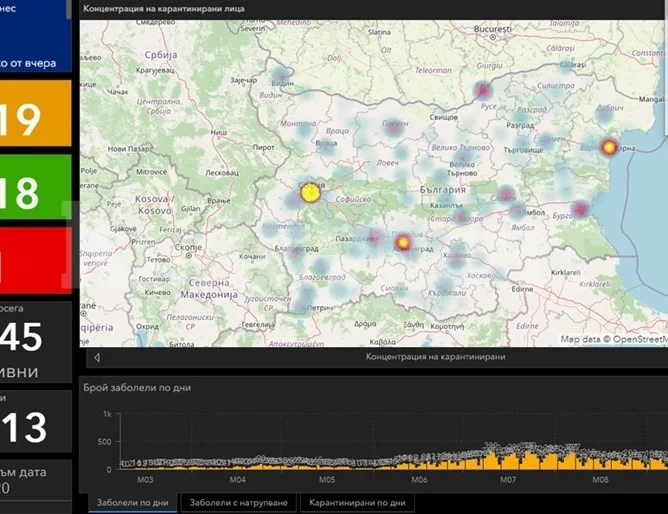
Task: Click the Ruse hotspot near the Danube
Action: pos(483,90)
